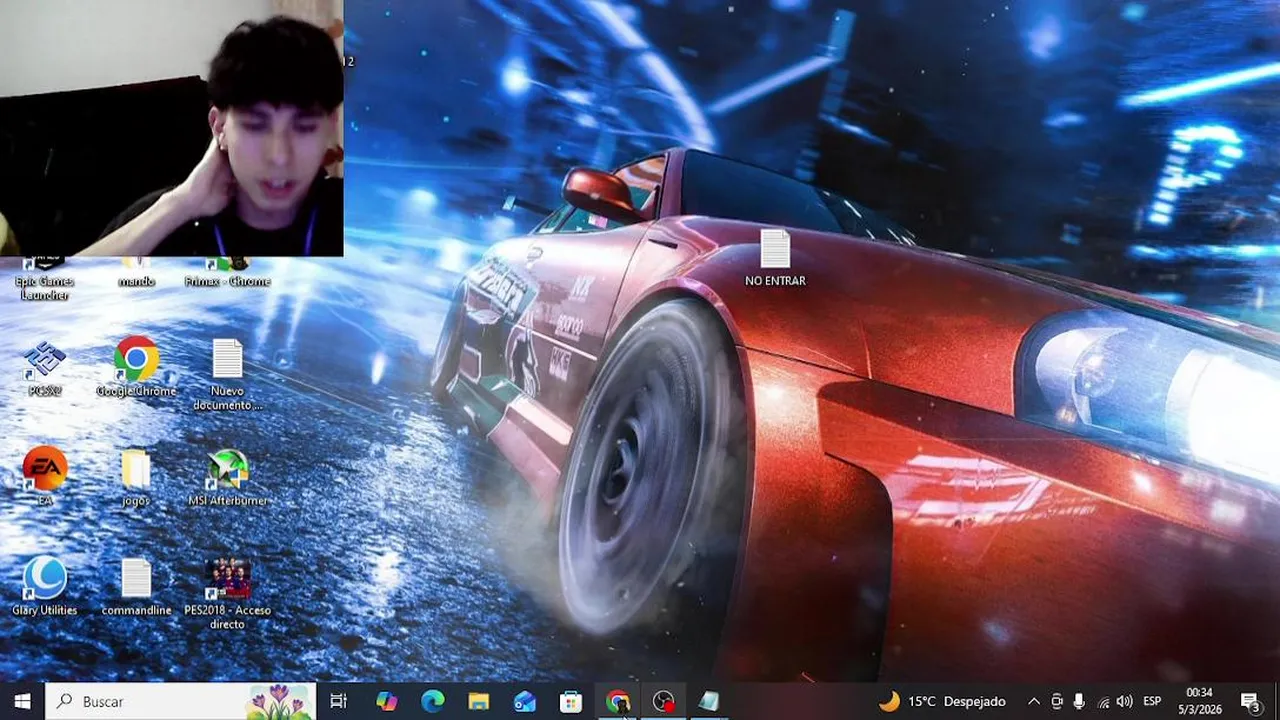This screenshot has height=720, width=1280.
Task: Click the microphone tray icon
Action: click(1079, 701)
